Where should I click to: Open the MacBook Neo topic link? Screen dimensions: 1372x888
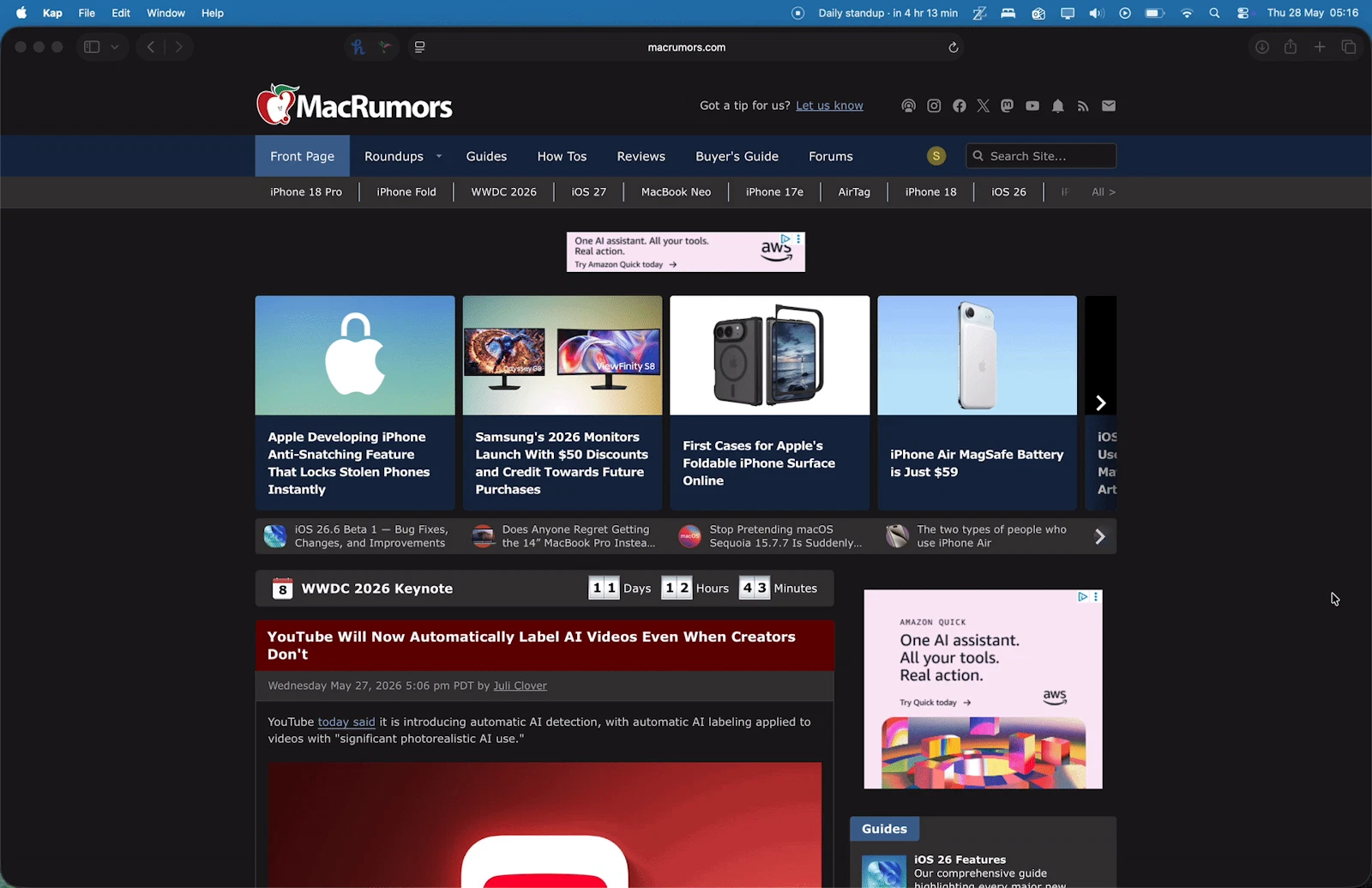[676, 192]
